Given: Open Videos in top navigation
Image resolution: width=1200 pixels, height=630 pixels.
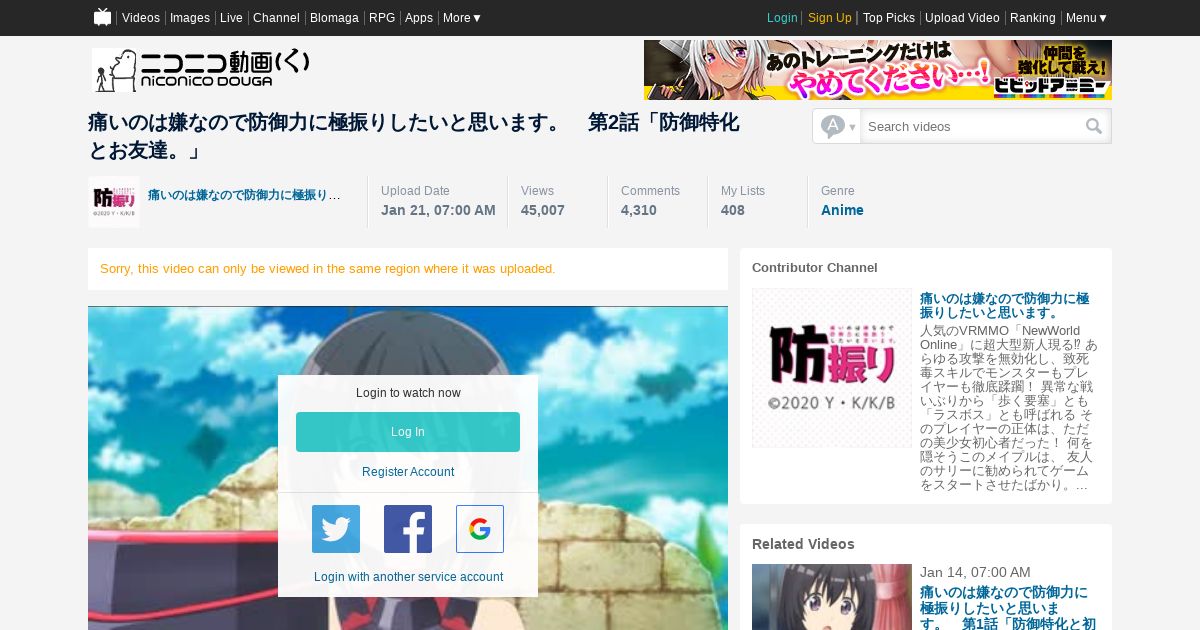Looking at the screenshot, I should pos(141,18).
